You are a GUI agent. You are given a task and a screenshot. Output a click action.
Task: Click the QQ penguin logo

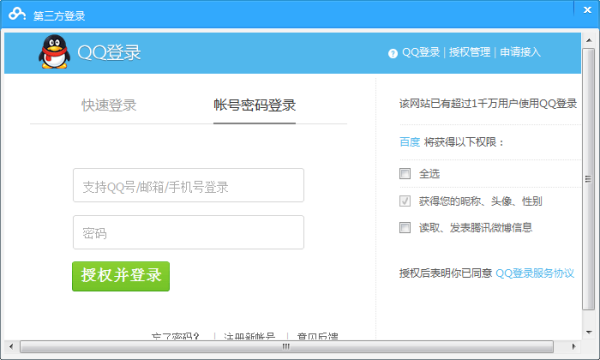pyautogui.click(x=54, y=52)
